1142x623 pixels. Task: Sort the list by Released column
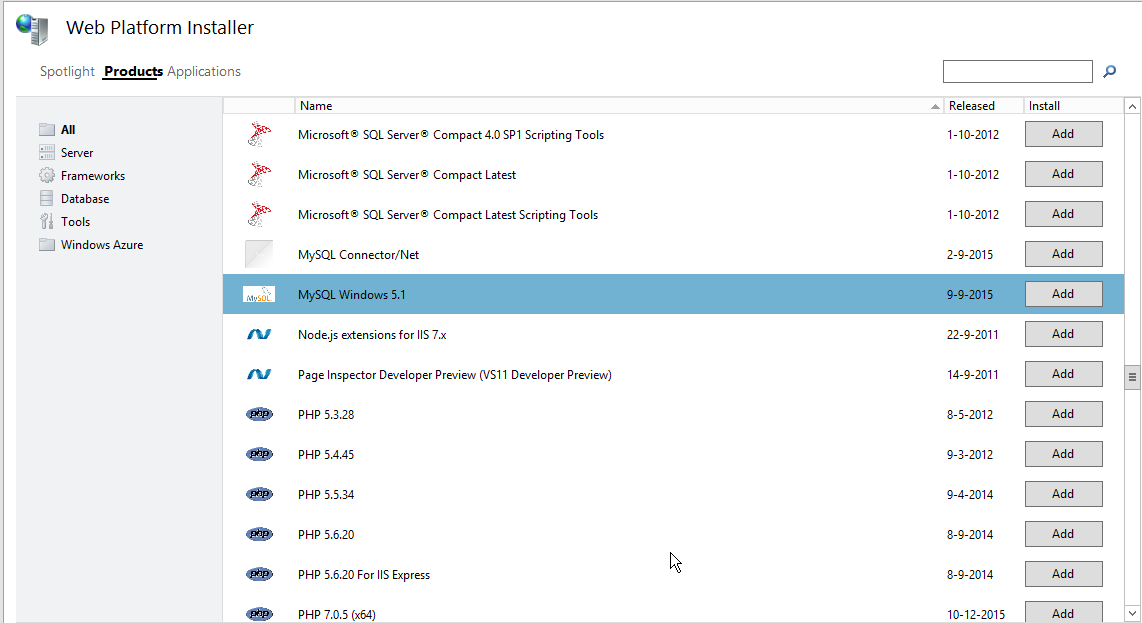(x=984, y=106)
